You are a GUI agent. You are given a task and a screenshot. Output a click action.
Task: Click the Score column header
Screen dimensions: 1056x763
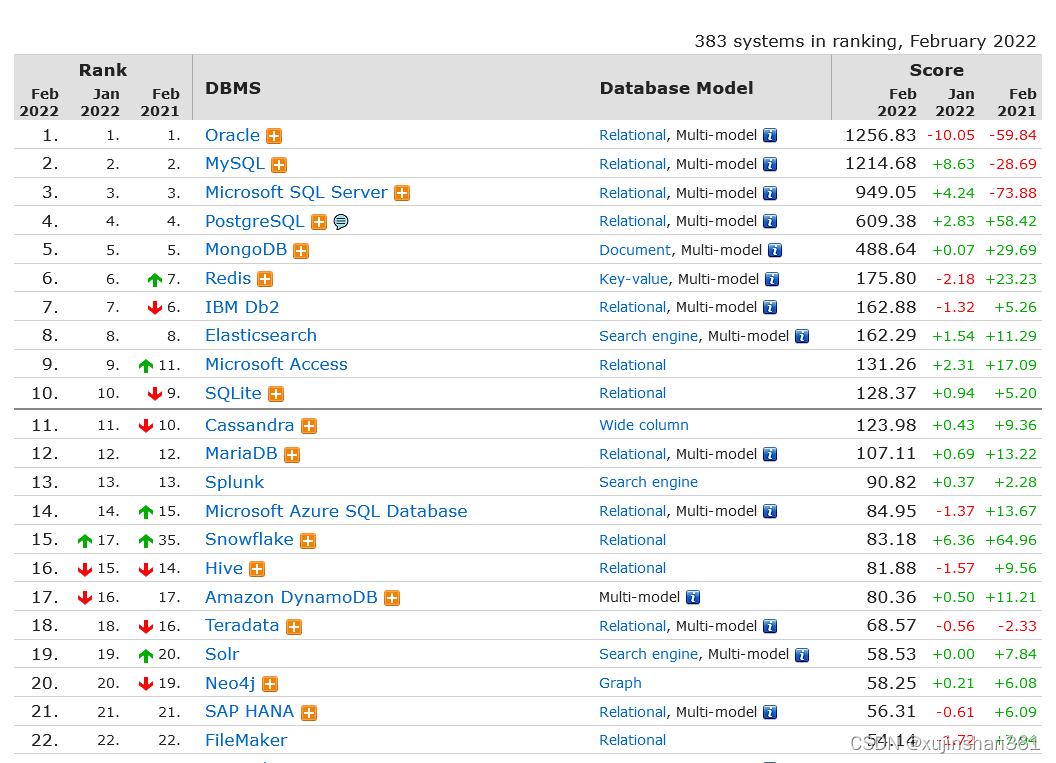937,70
